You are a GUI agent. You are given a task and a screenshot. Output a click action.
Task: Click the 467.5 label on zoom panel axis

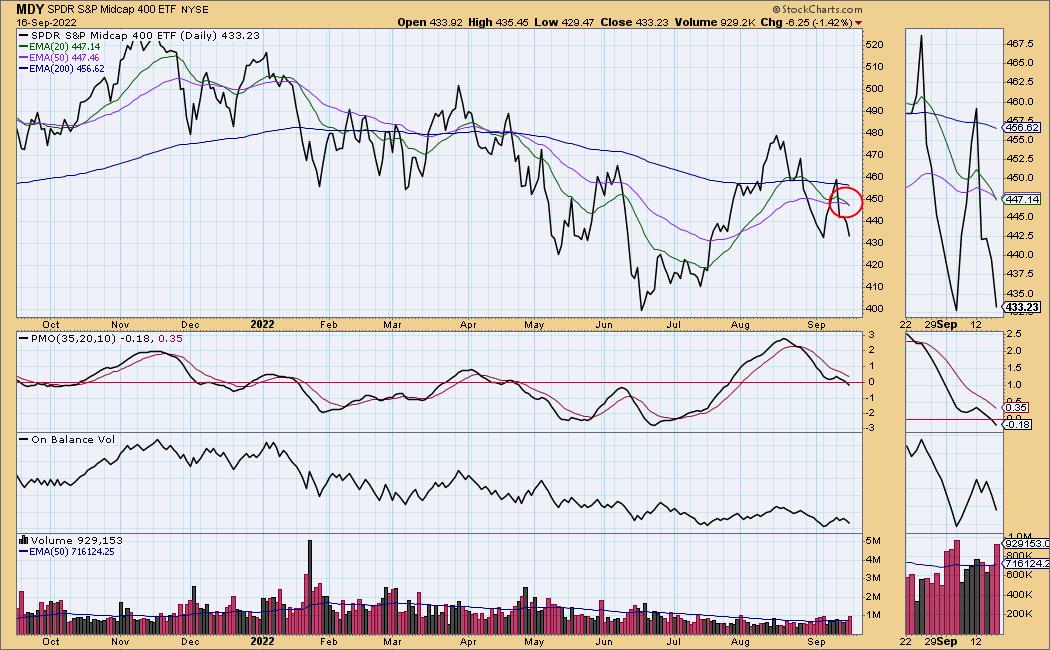(1019, 44)
